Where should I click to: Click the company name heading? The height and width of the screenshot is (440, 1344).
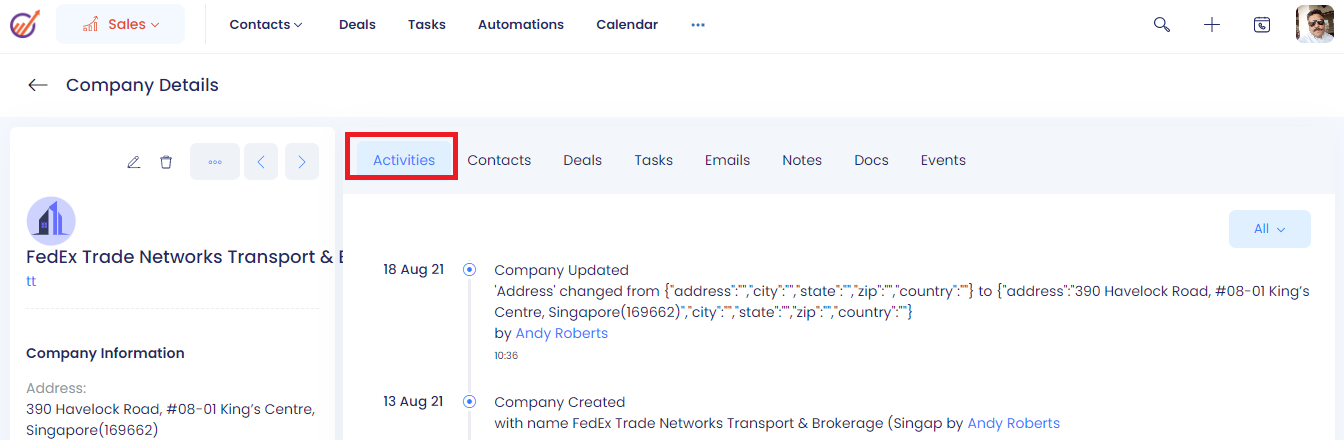pos(185,257)
